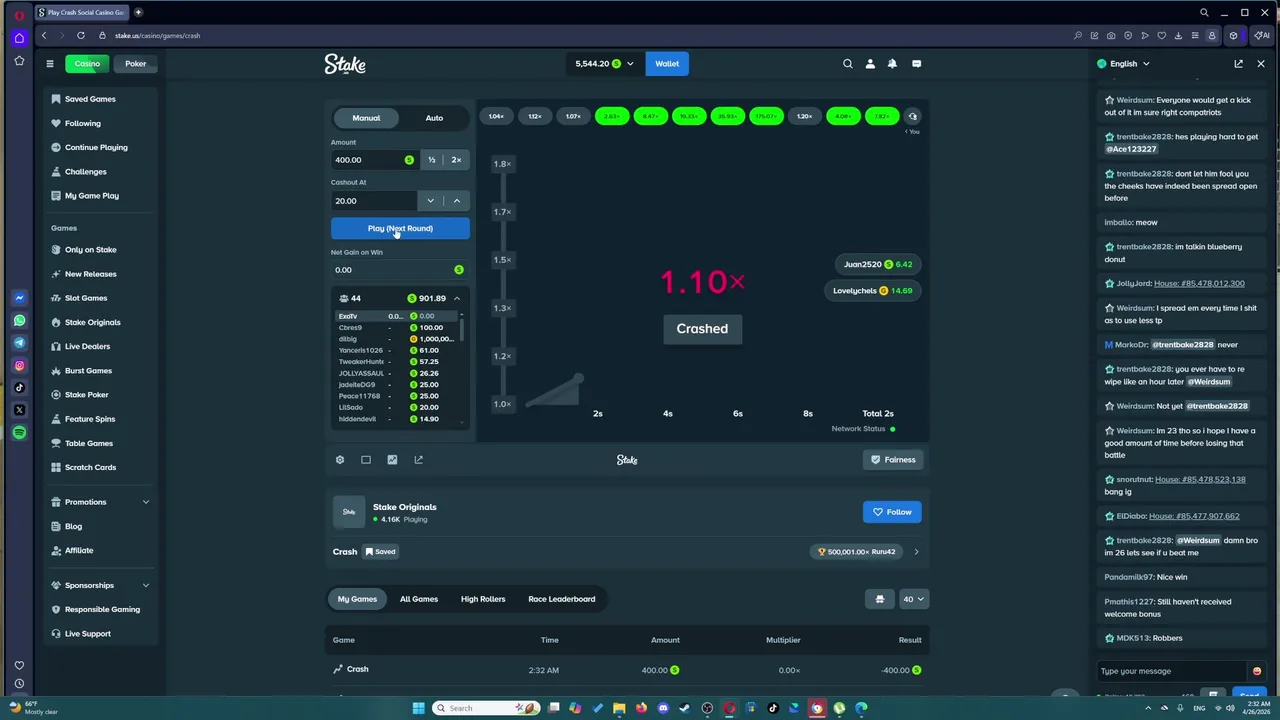Open the hamburger menu icon

pos(49,64)
